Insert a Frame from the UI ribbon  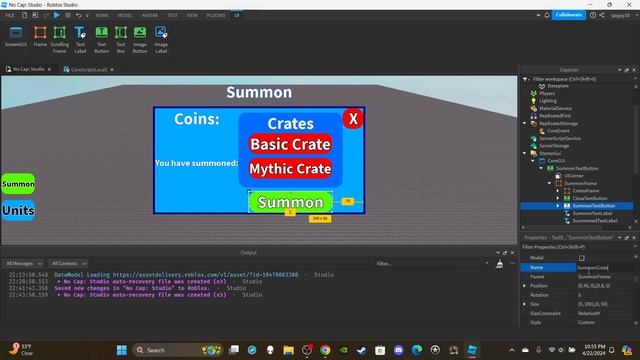coord(40,36)
